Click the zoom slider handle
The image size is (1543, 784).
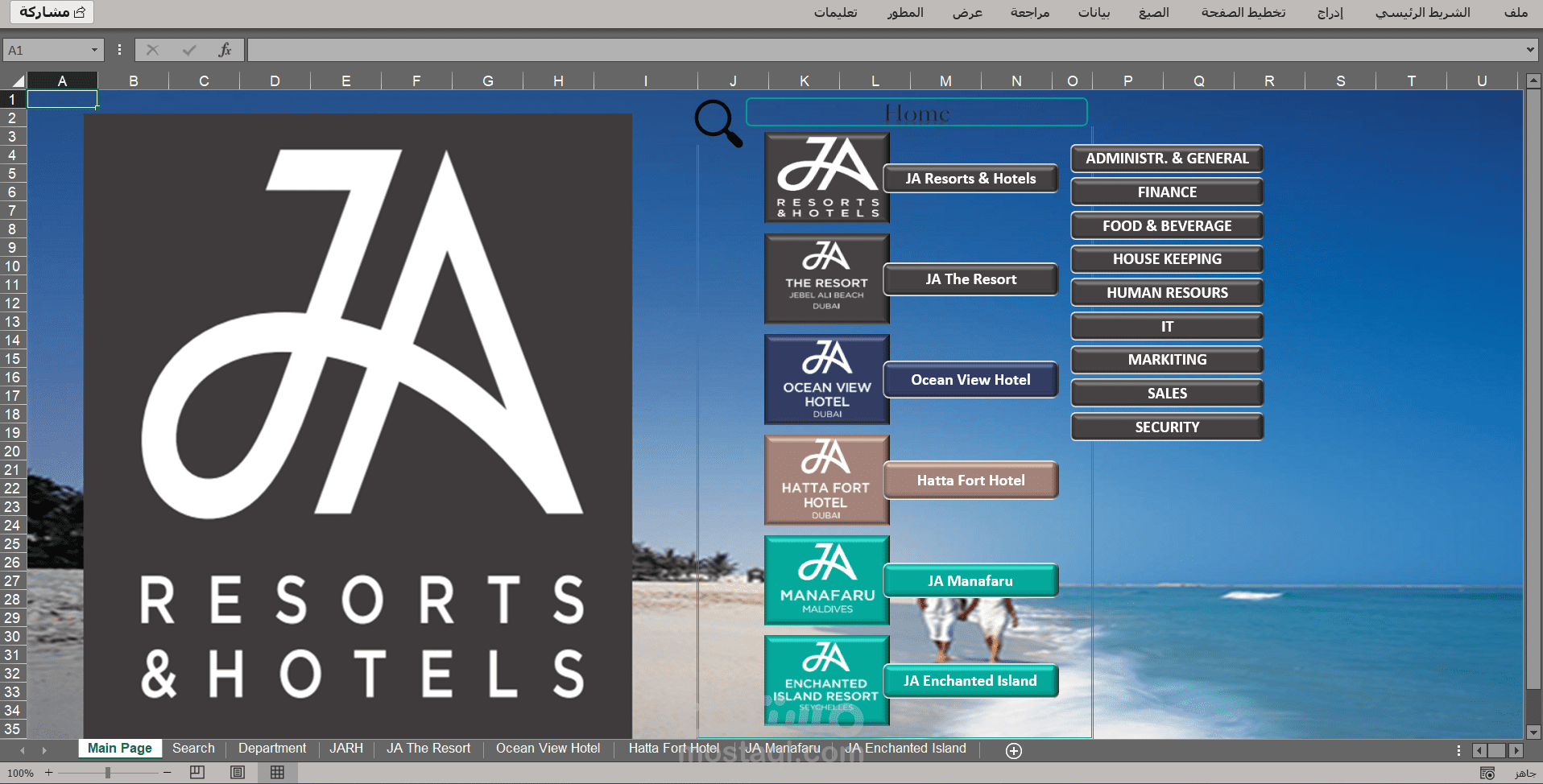pyautogui.click(x=108, y=773)
